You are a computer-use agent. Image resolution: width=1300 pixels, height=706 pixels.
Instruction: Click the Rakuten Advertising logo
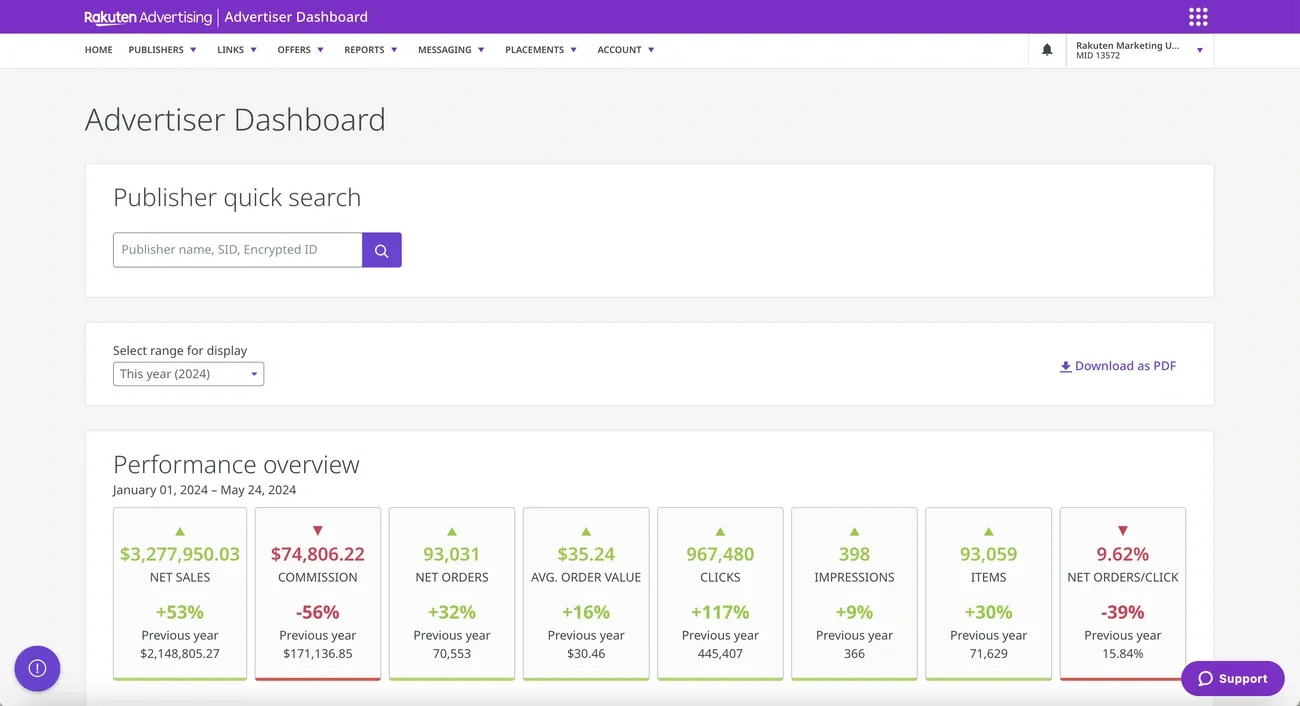(147, 16)
